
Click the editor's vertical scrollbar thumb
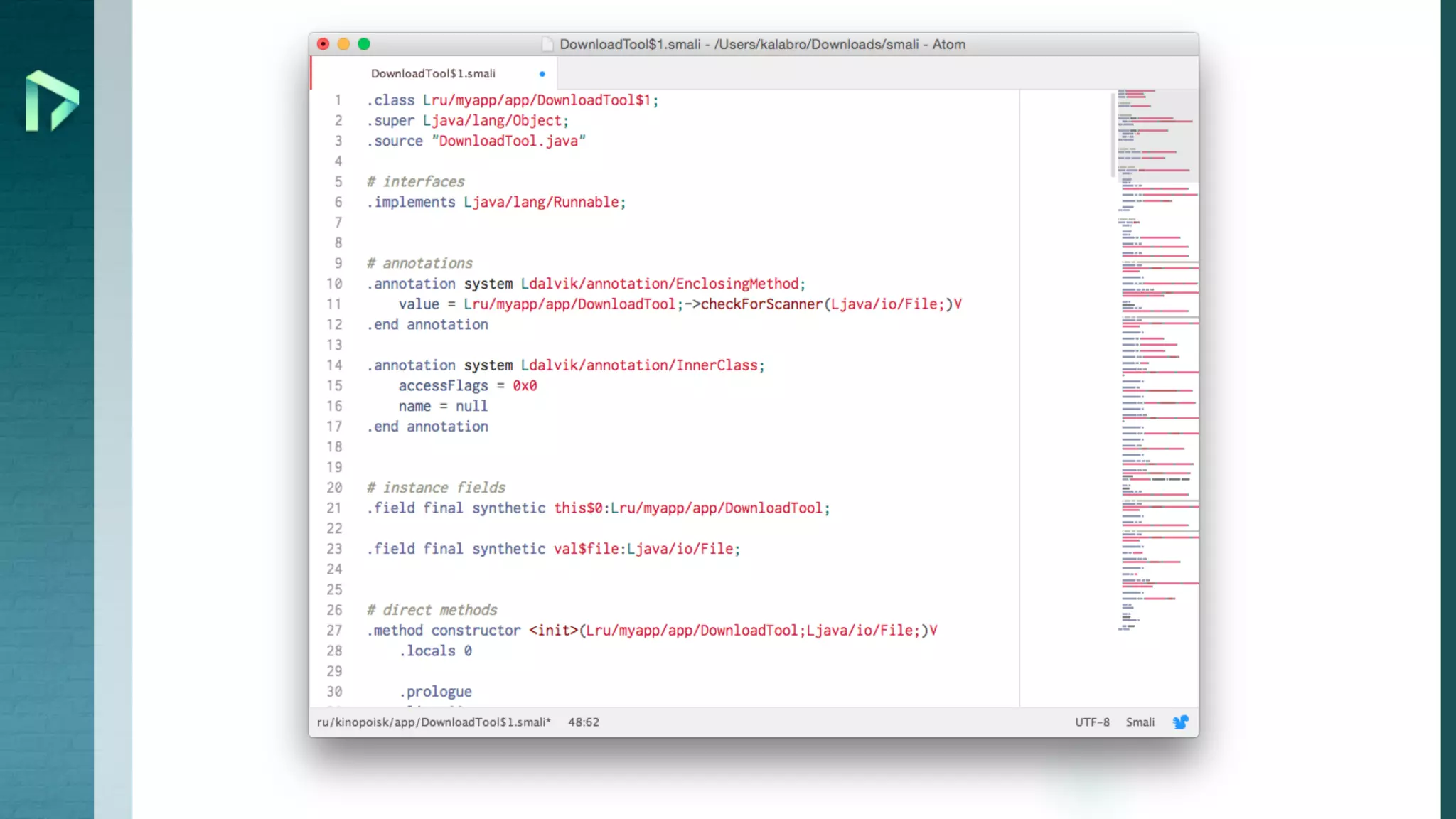pyautogui.click(x=1113, y=135)
